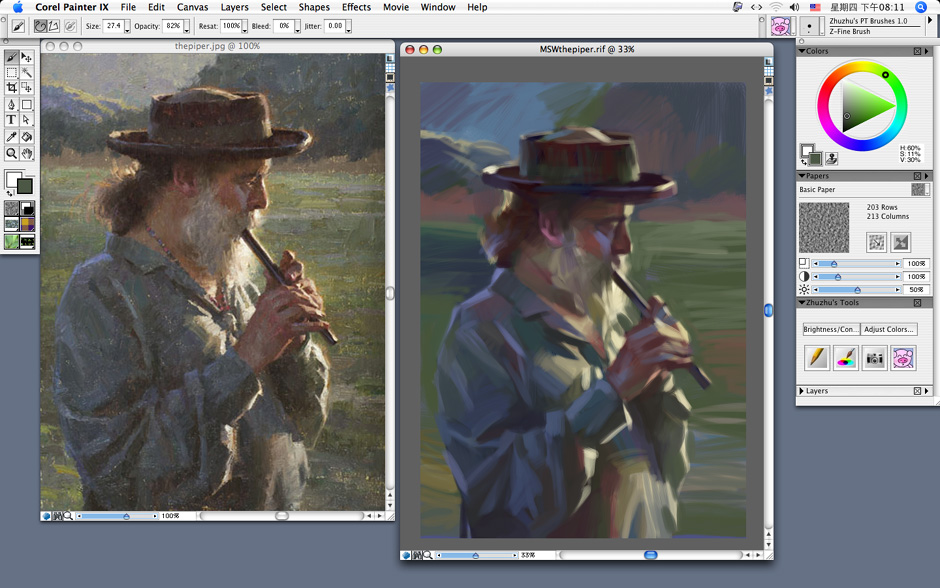Open the paper selector in the toolbox

(11, 208)
